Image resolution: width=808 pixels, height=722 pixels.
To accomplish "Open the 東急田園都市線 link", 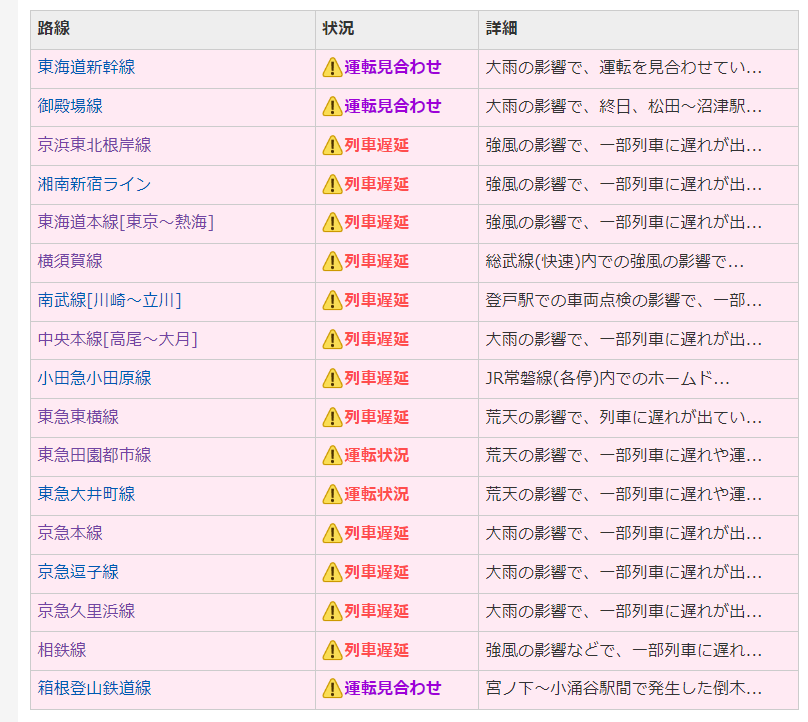I will 94,456.
